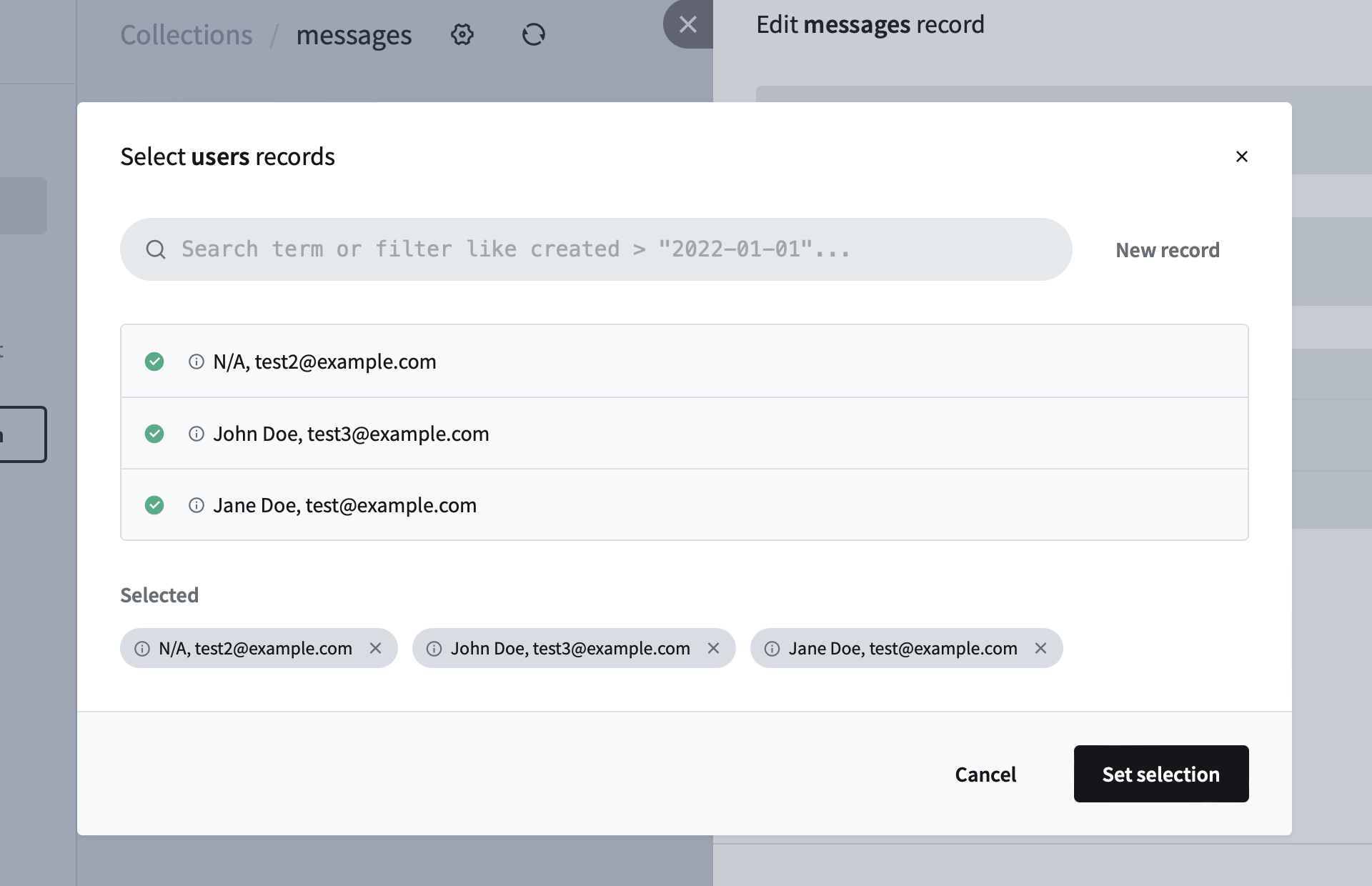Open the messages collection settings gear
1372x886 pixels.
tap(462, 34)
